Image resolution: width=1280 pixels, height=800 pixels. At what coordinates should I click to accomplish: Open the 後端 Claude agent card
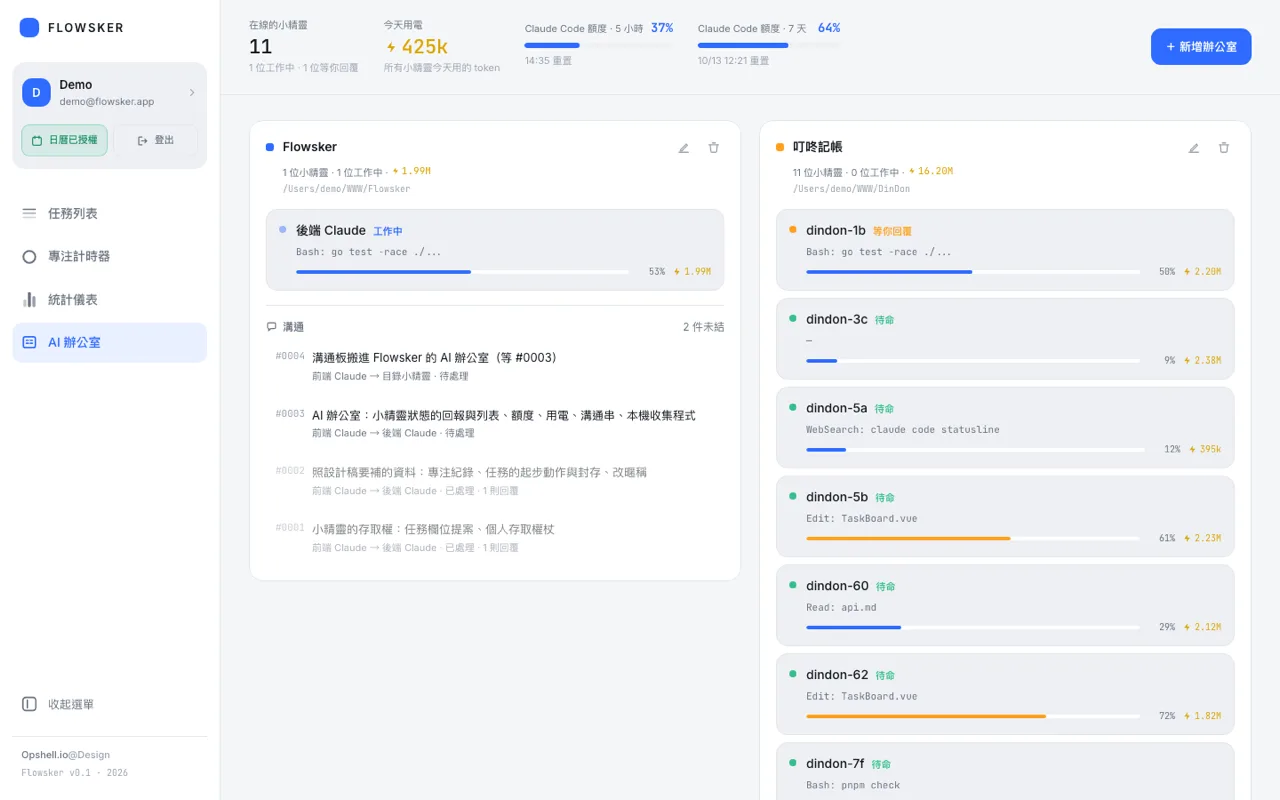(495, 250)
